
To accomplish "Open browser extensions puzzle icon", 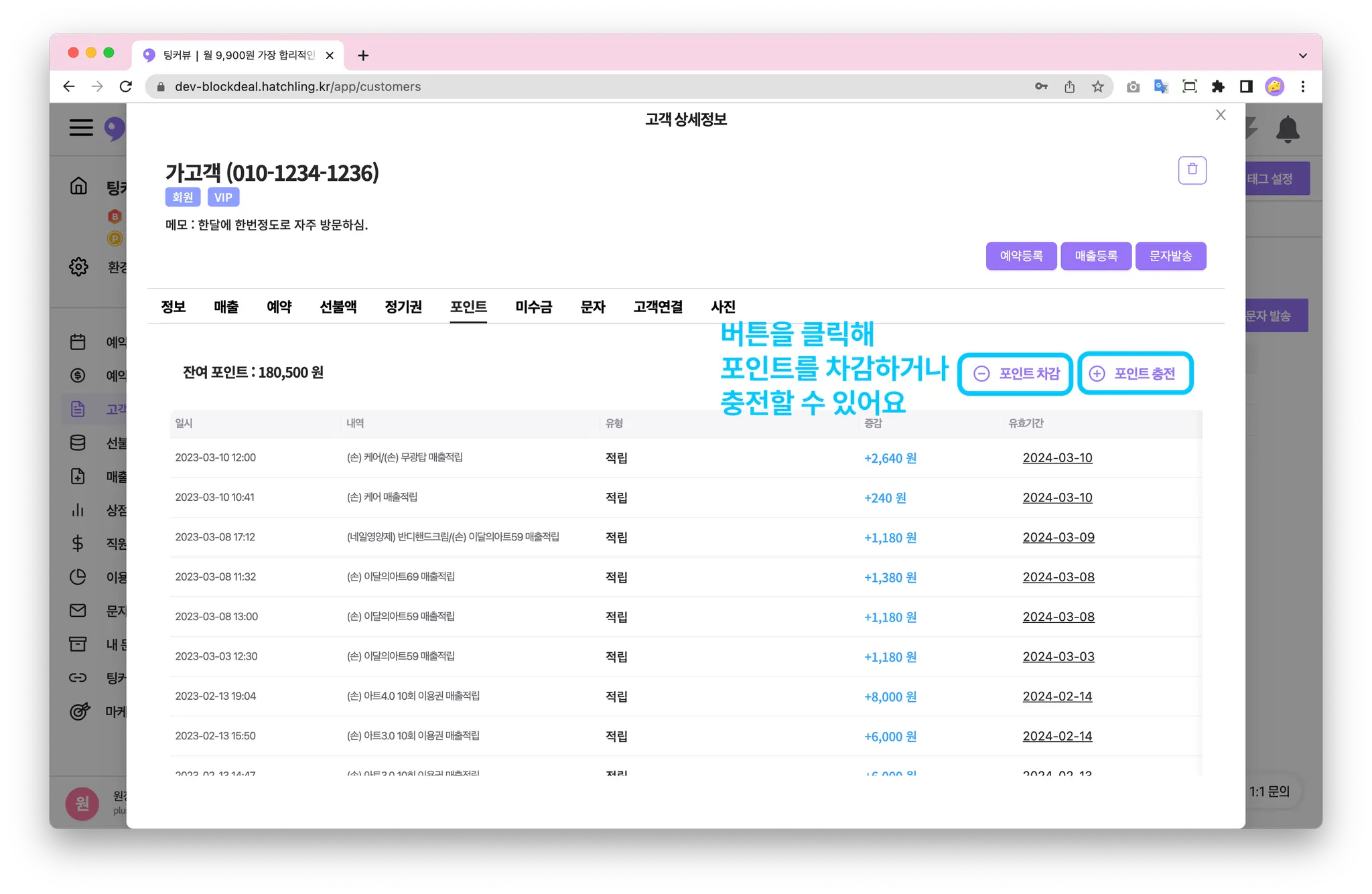I will pyautogui.click(x=1218, y=86).
